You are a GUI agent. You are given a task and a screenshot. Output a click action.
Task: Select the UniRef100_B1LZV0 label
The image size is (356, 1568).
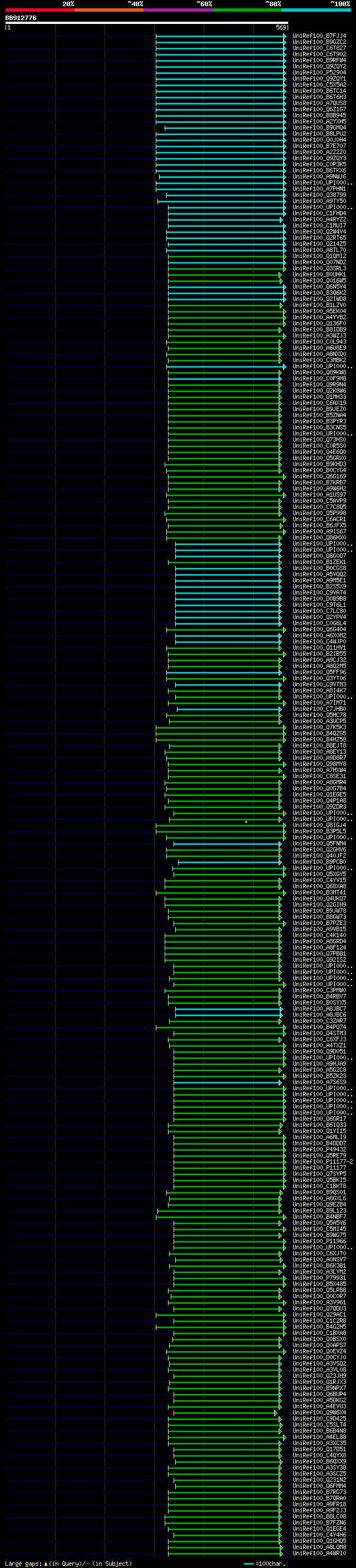(x=319, y=305)
